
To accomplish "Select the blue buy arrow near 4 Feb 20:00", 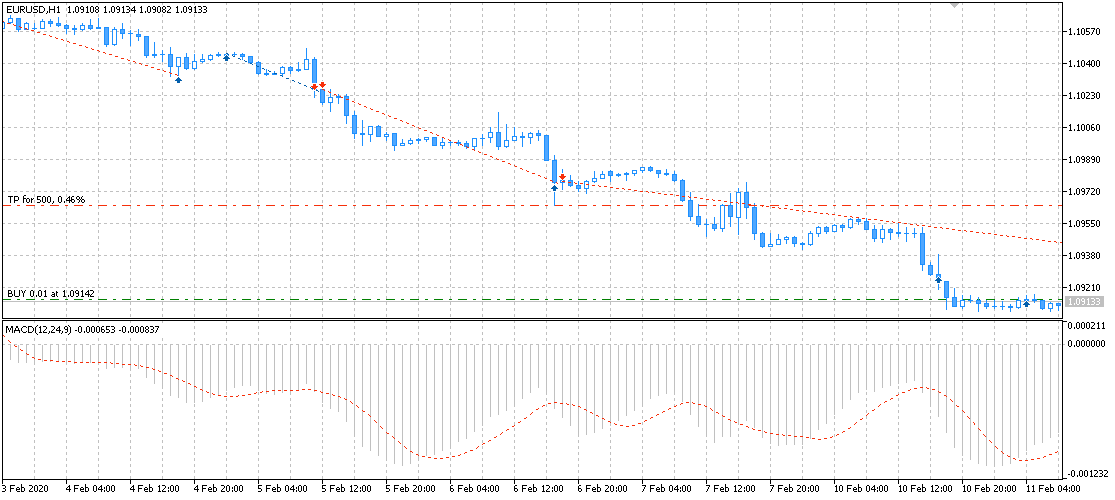I will (x=227, y=57).
